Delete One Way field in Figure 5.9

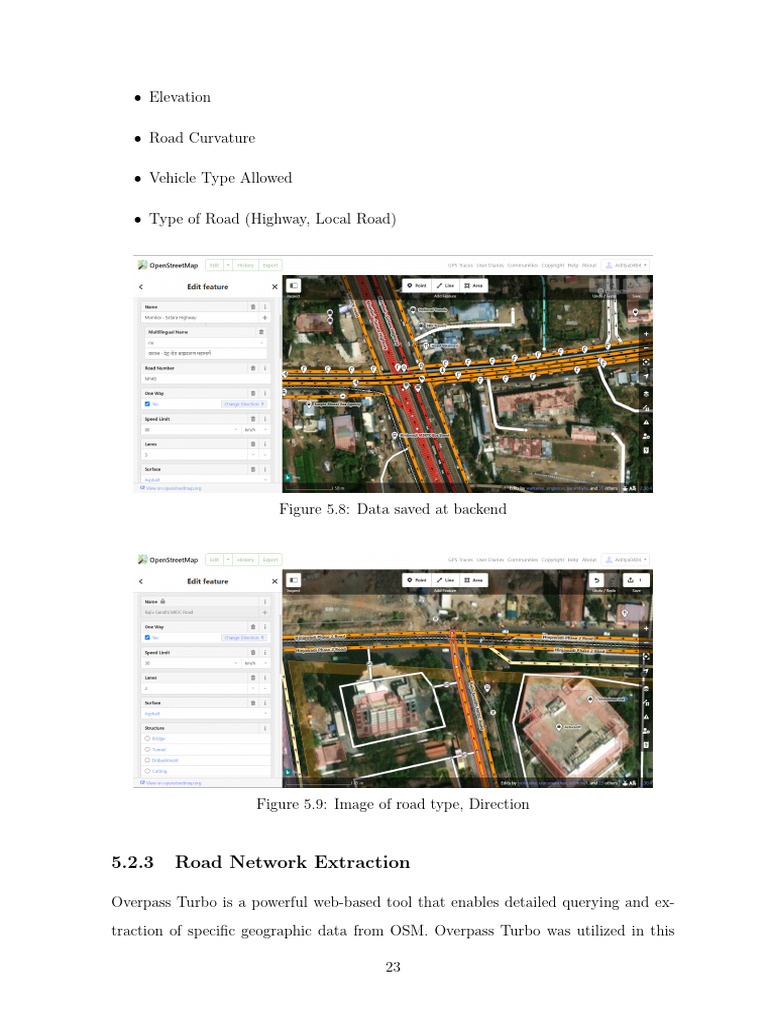[x=253, y=626]
